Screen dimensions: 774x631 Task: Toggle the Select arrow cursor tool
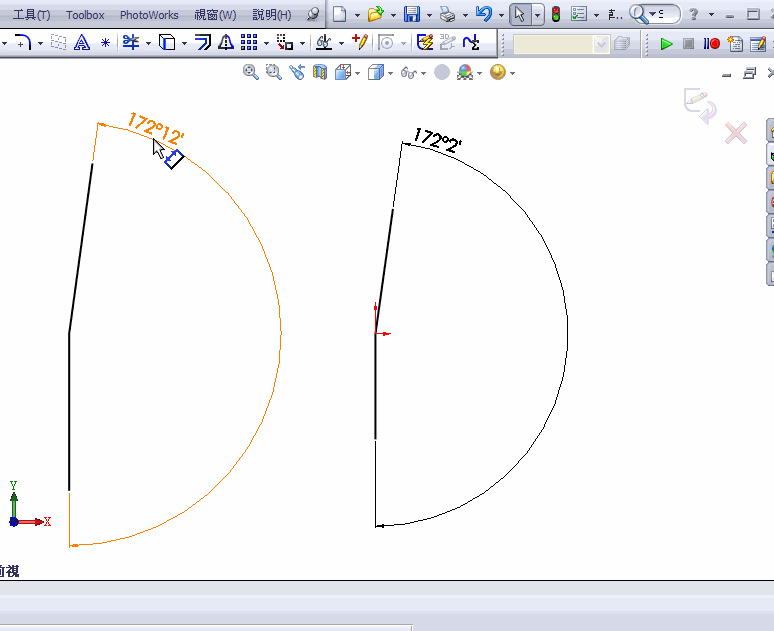[x=519, y=14]
